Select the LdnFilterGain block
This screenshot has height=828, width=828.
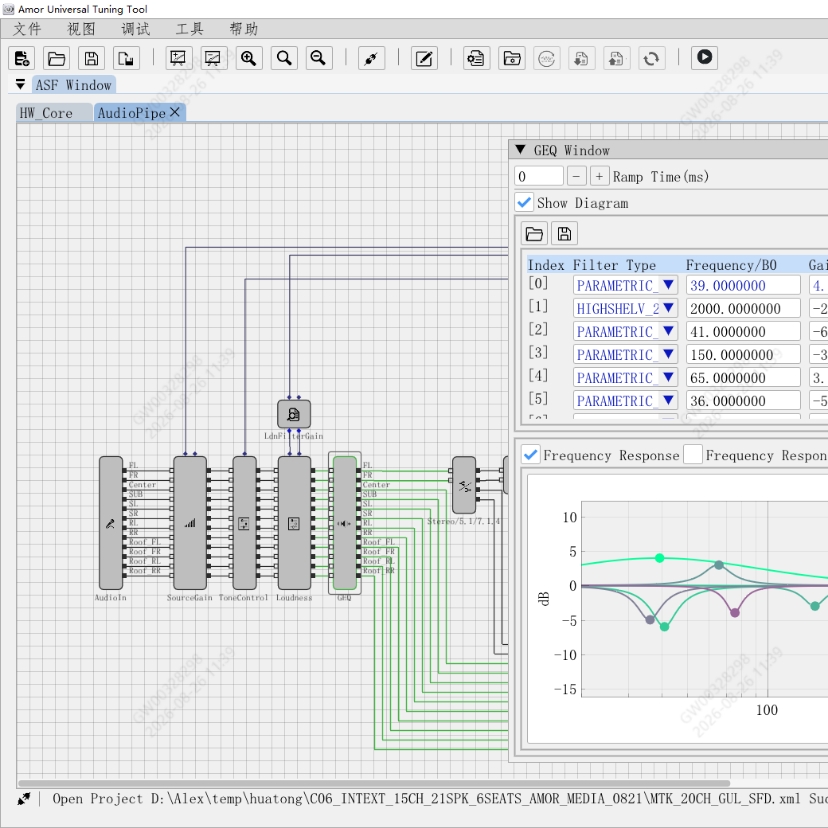pos(294,414)
